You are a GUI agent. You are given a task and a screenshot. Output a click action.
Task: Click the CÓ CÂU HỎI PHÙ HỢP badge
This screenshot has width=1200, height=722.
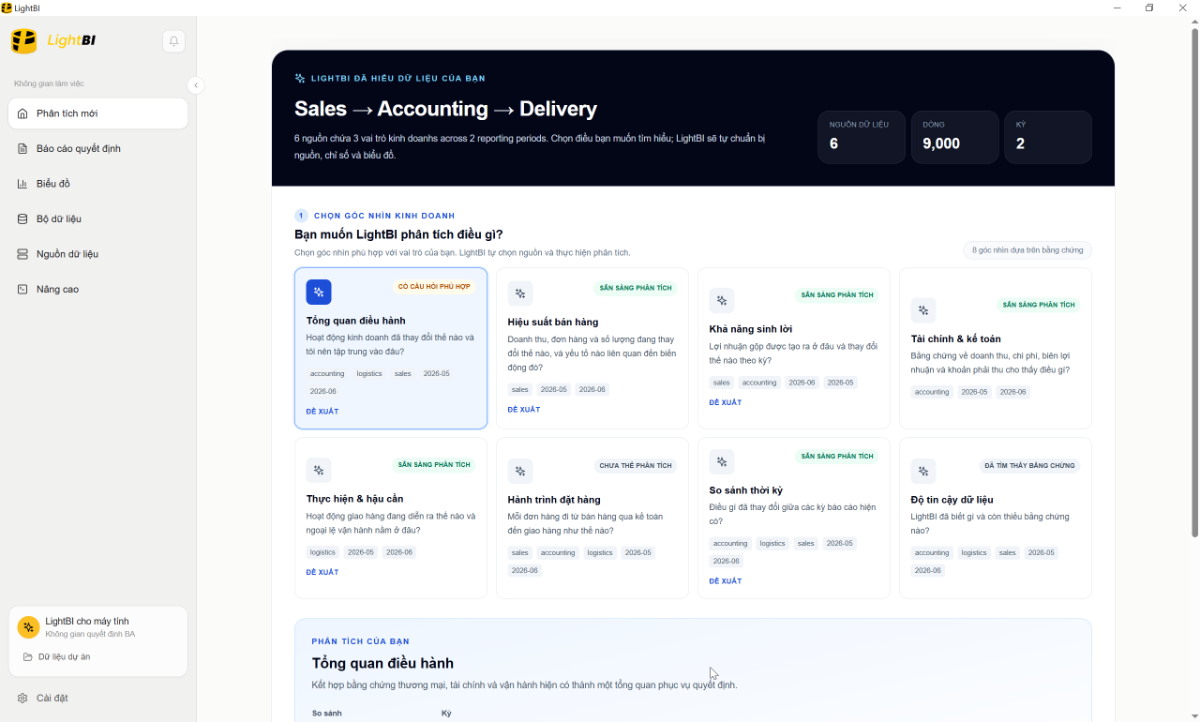click(434, 286)
